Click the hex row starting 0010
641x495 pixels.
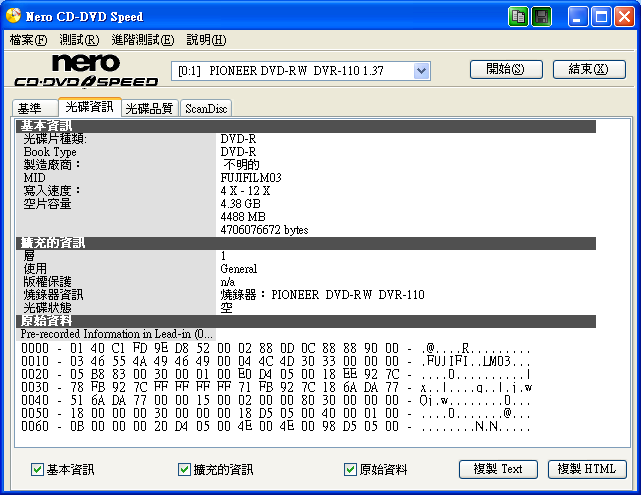tap(276, 362)
